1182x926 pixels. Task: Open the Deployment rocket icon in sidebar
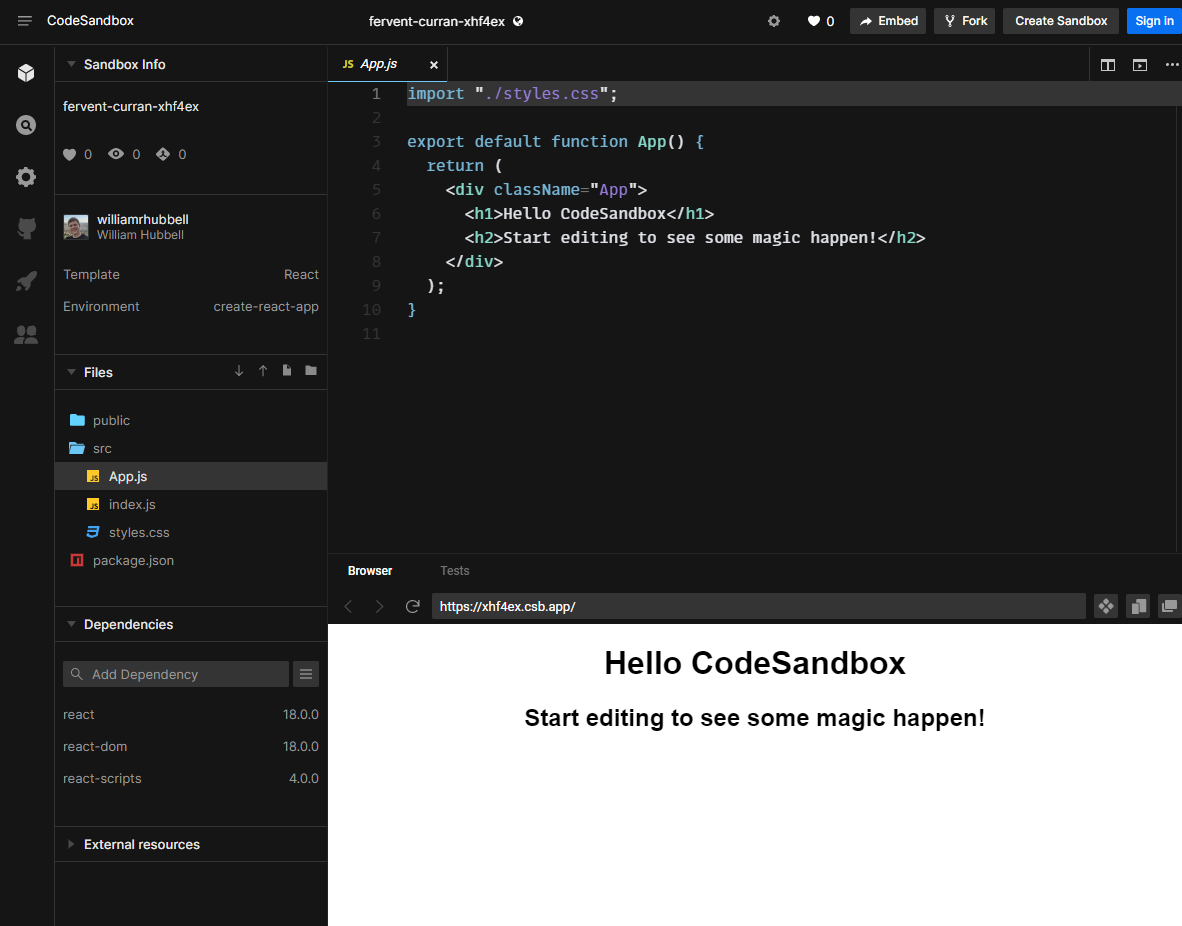click(x=26, y=281)
